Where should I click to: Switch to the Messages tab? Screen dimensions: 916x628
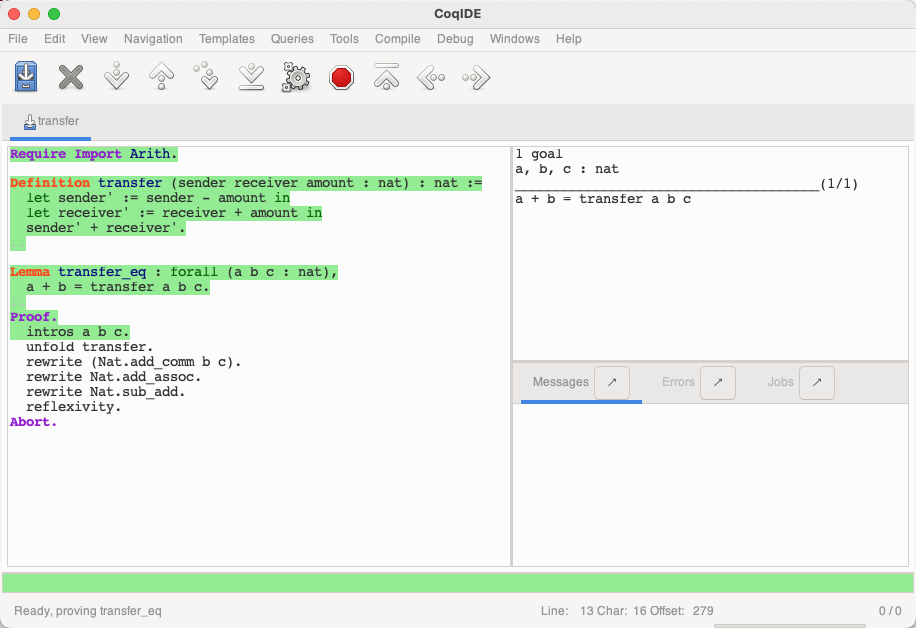(561, 382)
